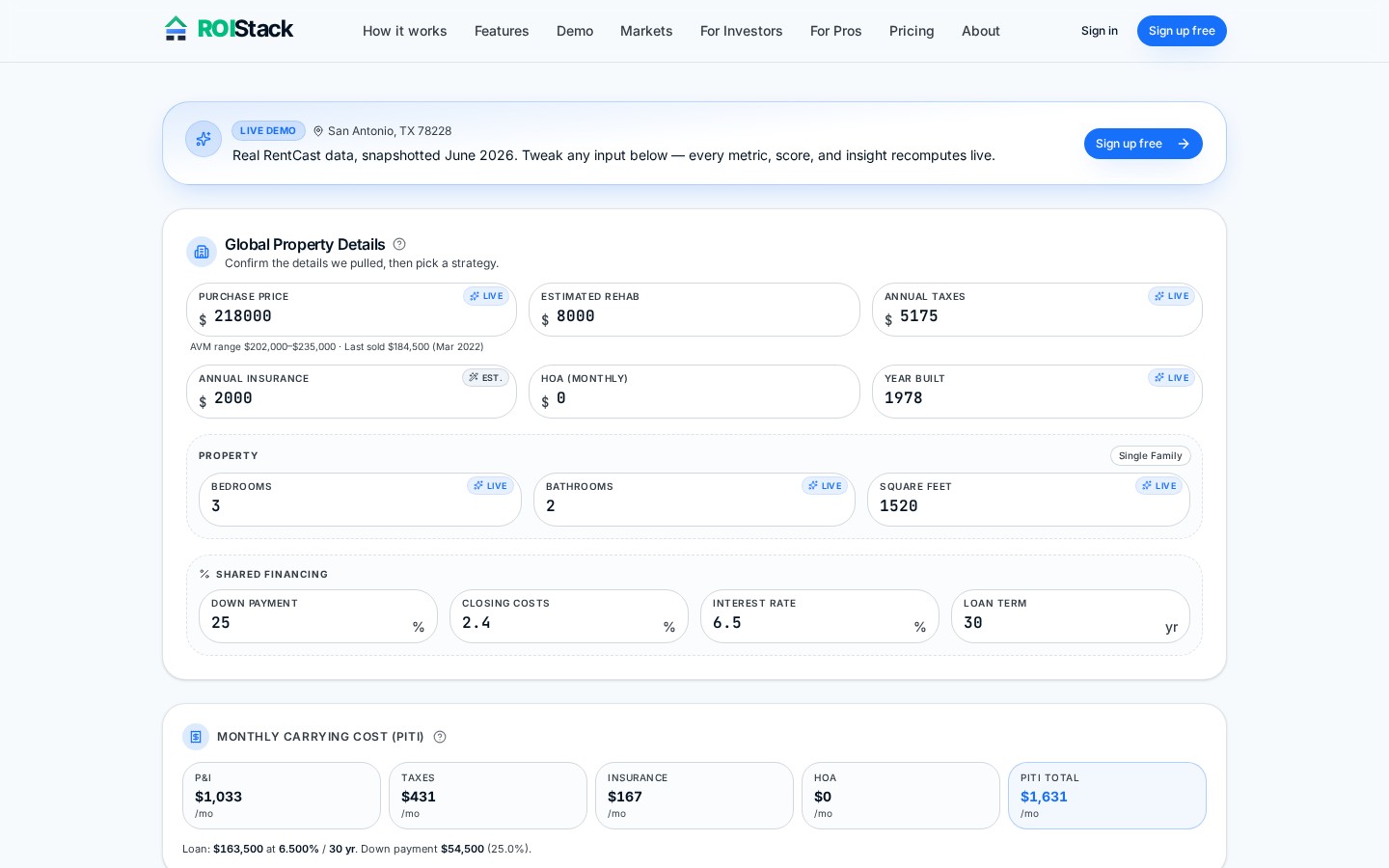Click the Confirm the details subtitle text
1389x868 pixels.
click(362, 263)
